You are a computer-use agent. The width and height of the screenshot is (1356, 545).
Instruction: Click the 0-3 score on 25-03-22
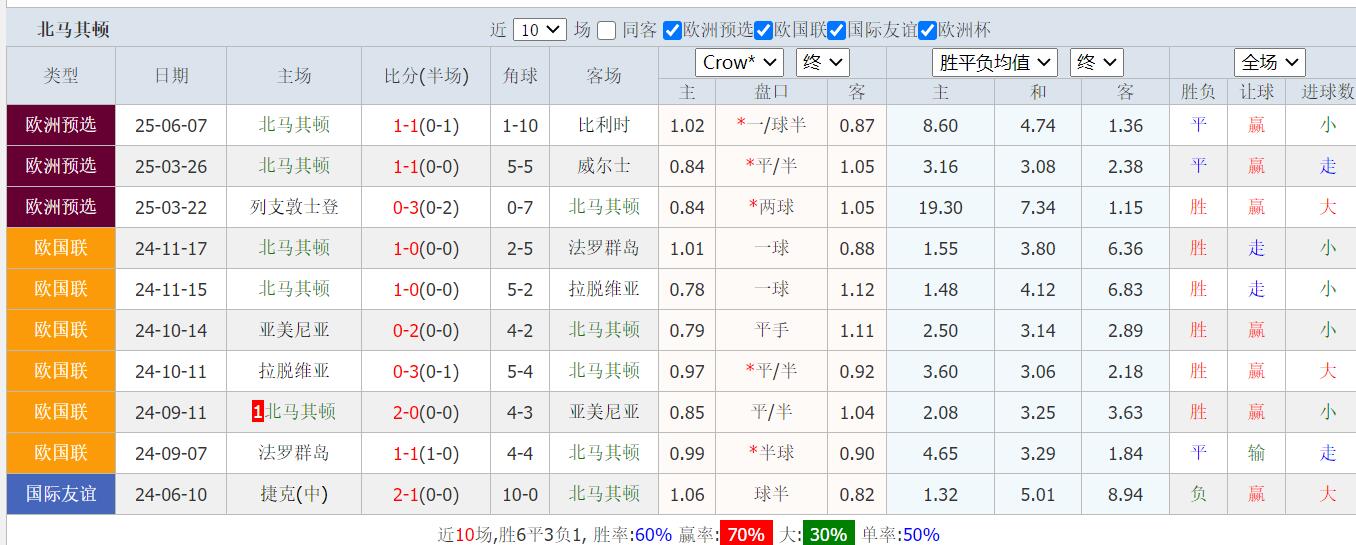(405, 207)
